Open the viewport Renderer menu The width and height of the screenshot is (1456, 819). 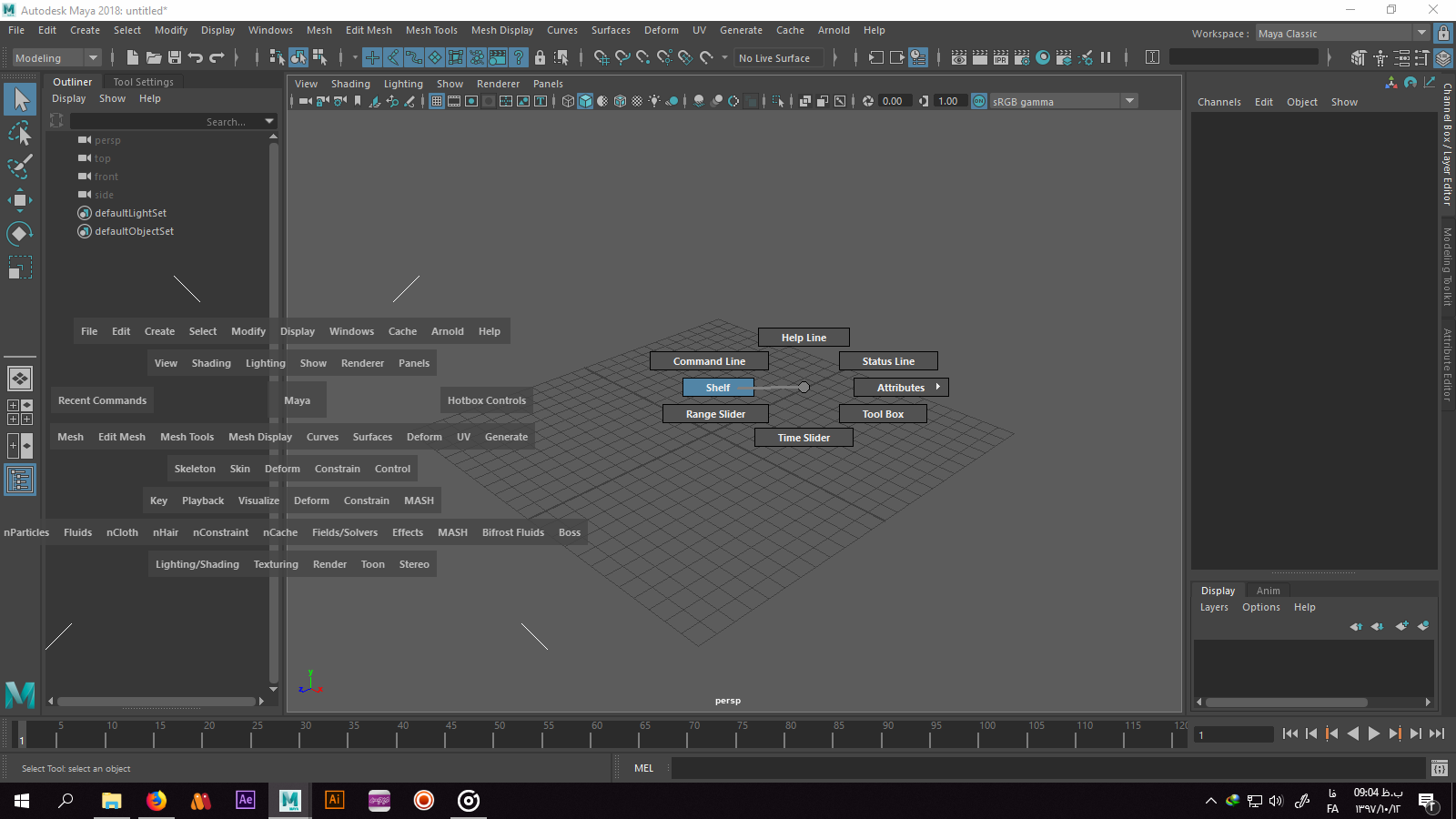[498, 84]
